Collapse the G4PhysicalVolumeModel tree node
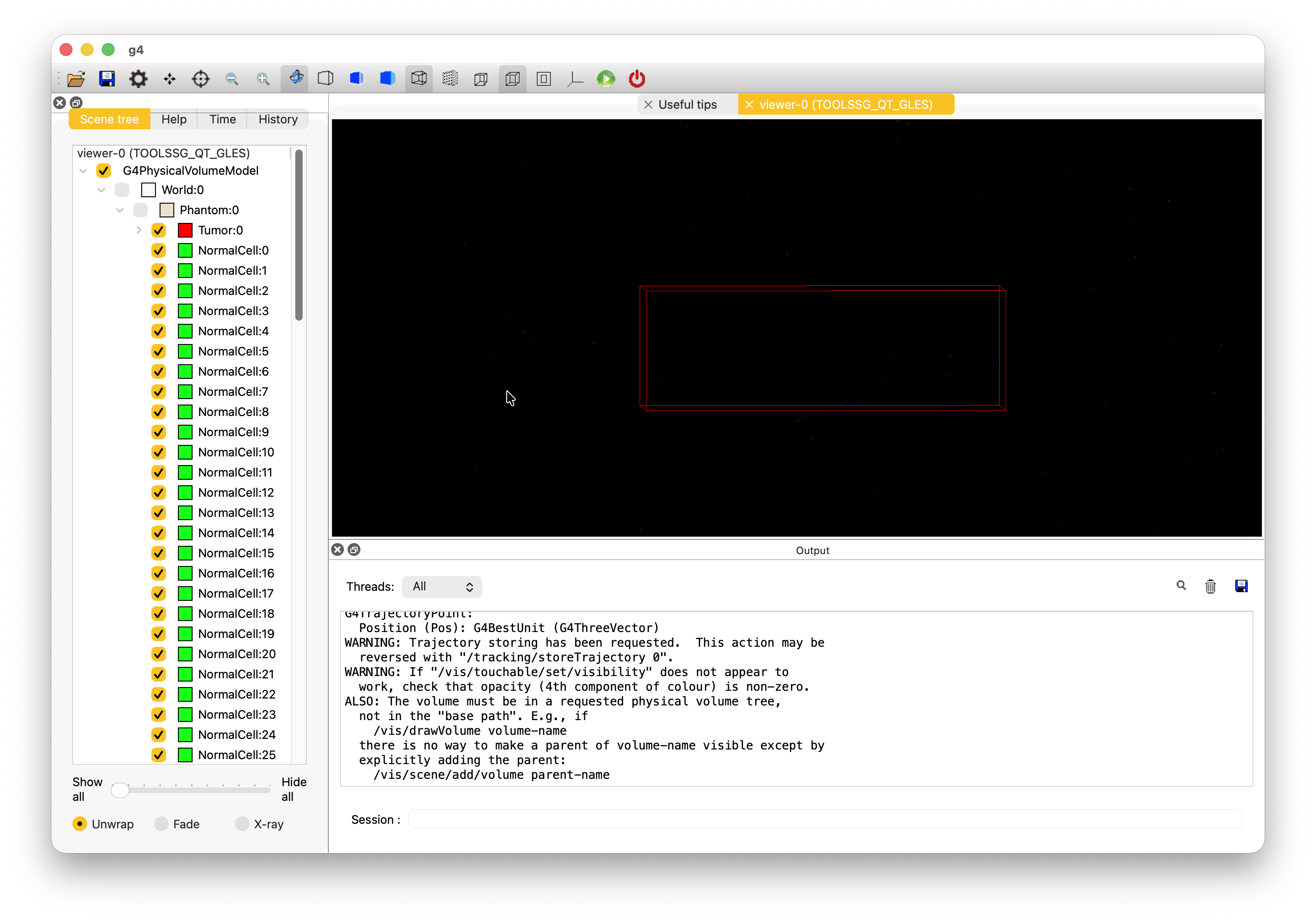Viewport: 1316px width, 921px height. tap(83, 170)
